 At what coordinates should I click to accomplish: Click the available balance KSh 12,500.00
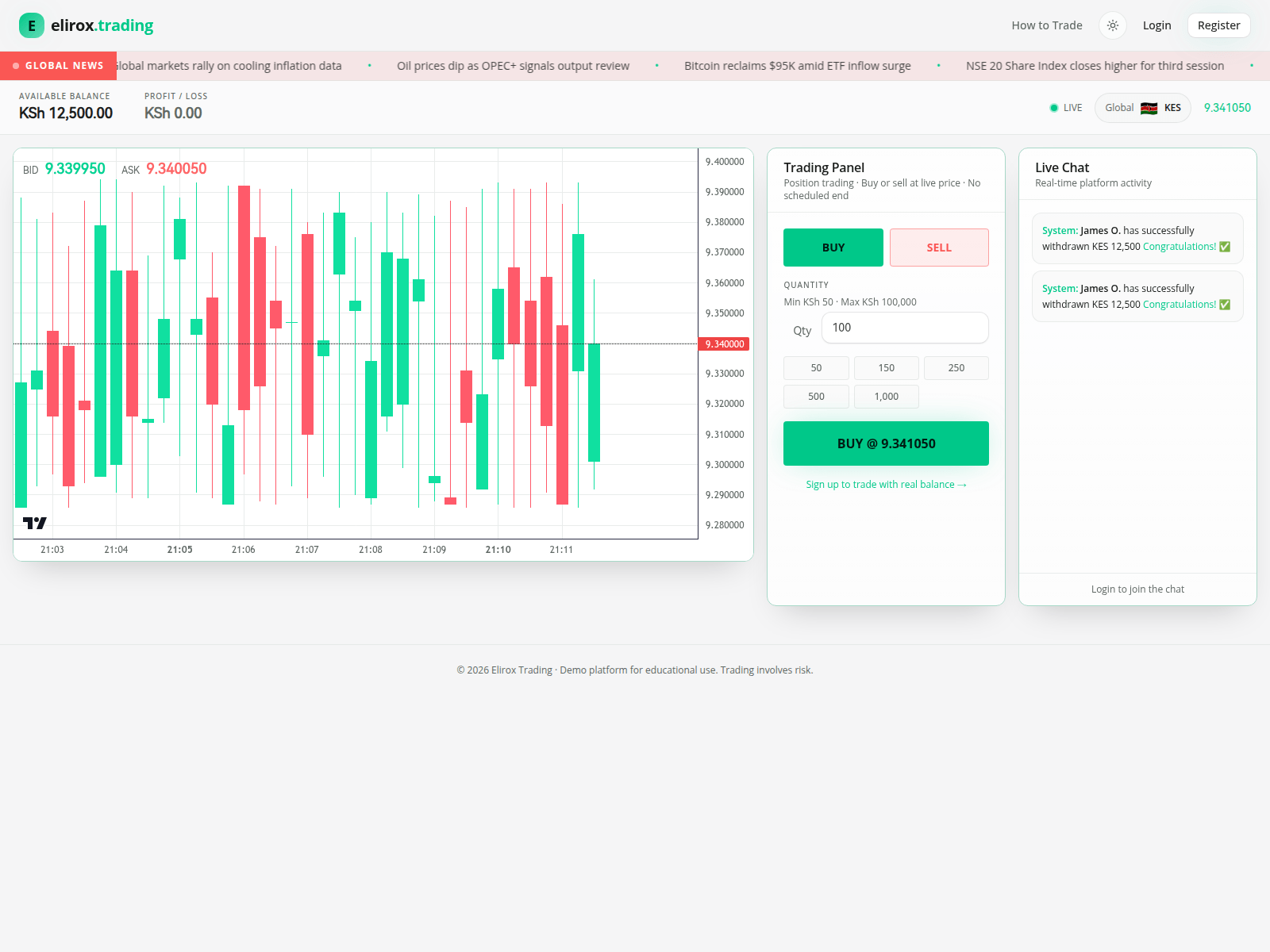point(66,113)
